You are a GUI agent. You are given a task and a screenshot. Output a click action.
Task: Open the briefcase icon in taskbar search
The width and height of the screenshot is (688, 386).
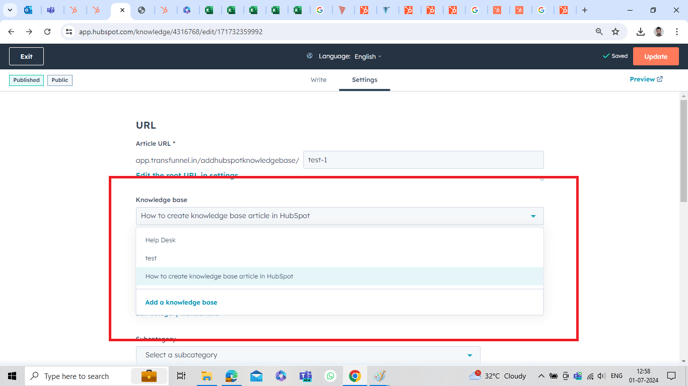click(149, 376)
